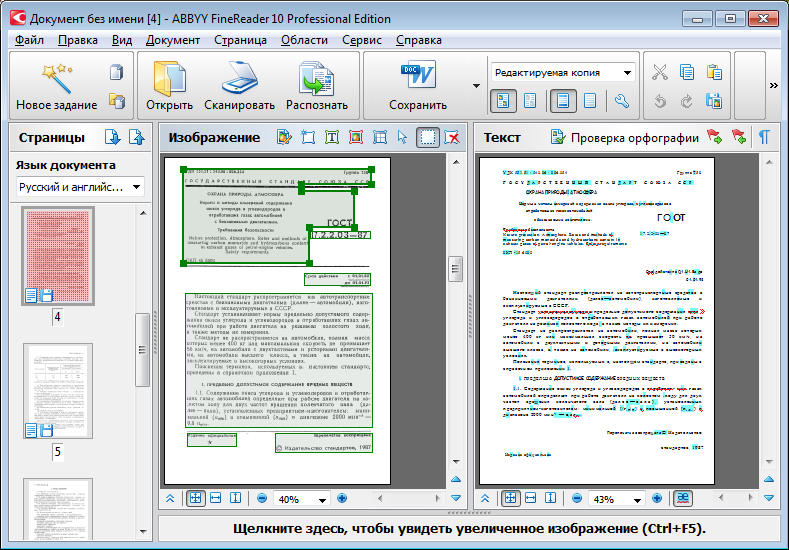The width and height of the screenshot is (789, 550).
Task: Click the Open folder icon
Action: pos(169,86)
